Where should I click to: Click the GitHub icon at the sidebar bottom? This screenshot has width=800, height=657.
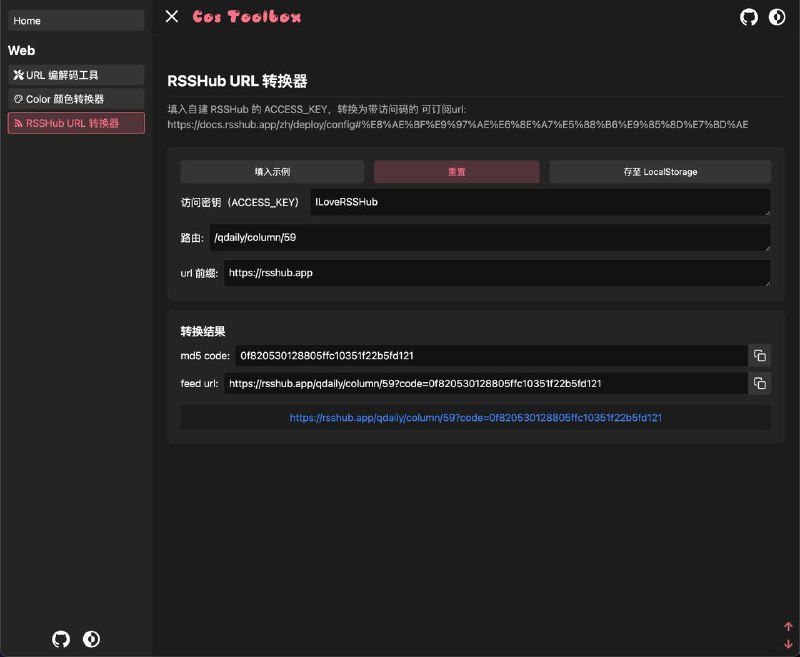[x=61, y=639]
